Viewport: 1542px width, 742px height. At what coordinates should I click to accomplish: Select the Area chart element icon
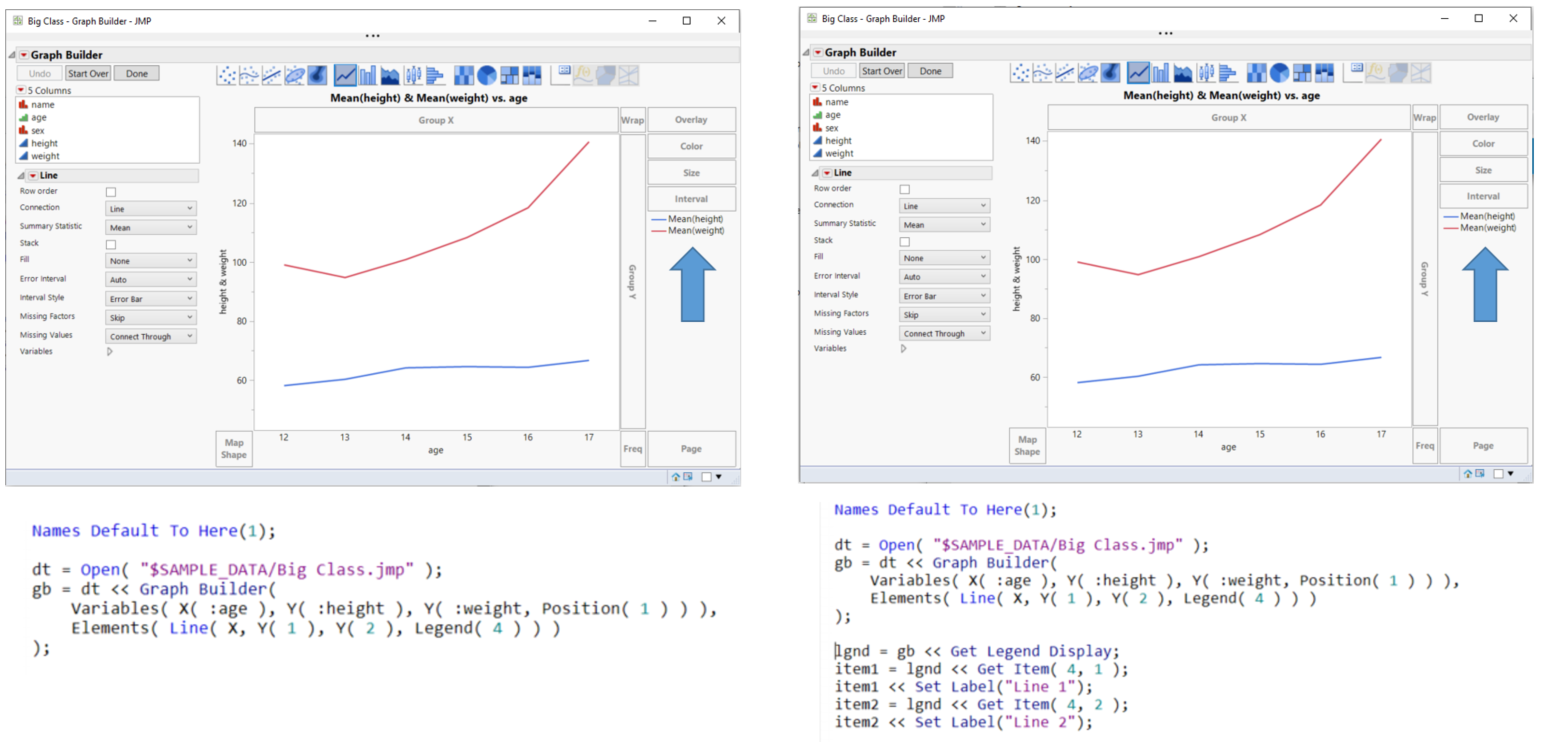pos(390,74)
